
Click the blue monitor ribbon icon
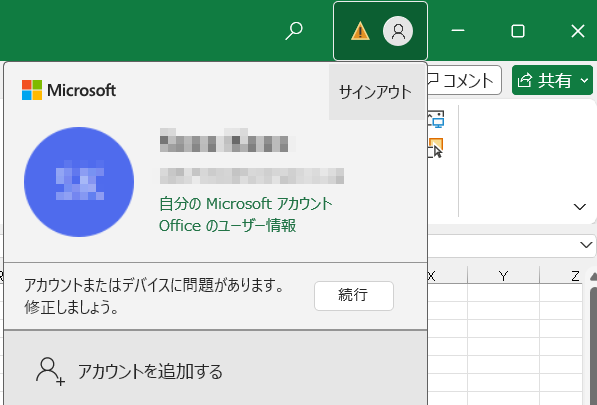click(x=436, y=119)
